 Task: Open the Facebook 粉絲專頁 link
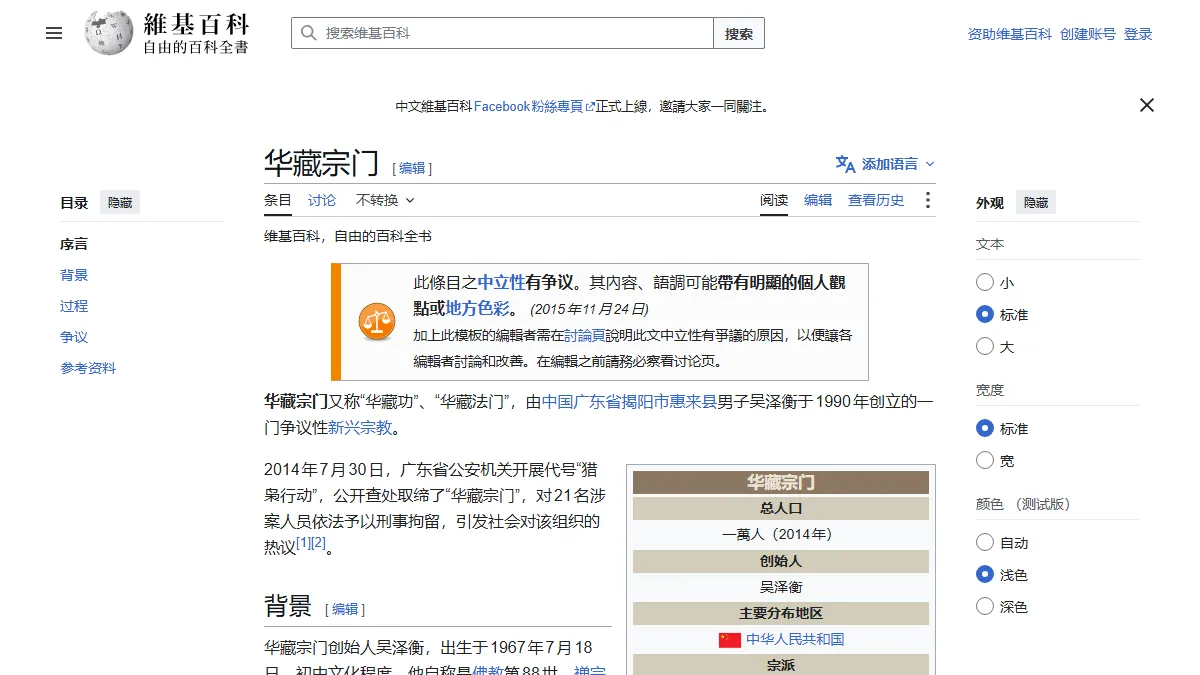pos(534,106)
